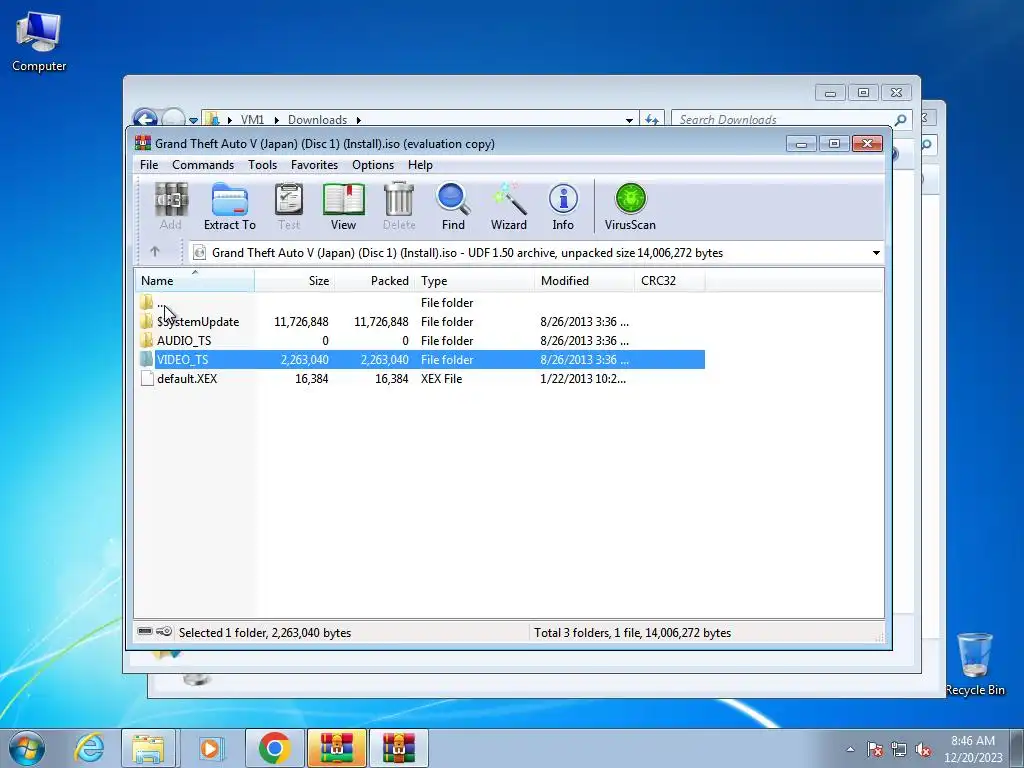1024x768 pixels.
Task: Click the AUDIO_TS 'File folder' type cell
Action: pos(447,340)
